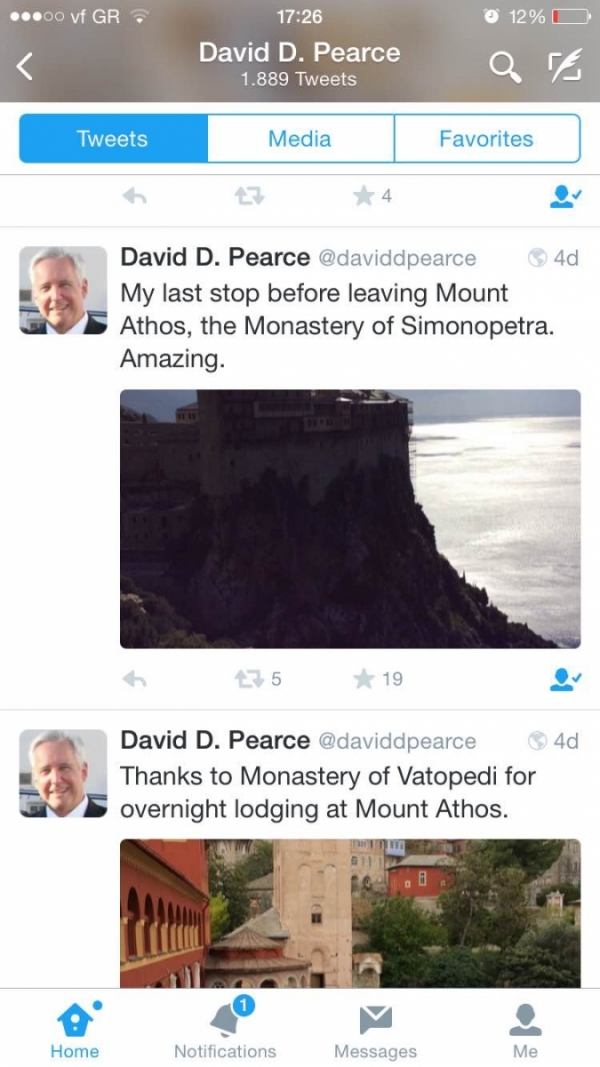
Task: Switch to the Favorites tab
Action: click(x=486, y=139)
